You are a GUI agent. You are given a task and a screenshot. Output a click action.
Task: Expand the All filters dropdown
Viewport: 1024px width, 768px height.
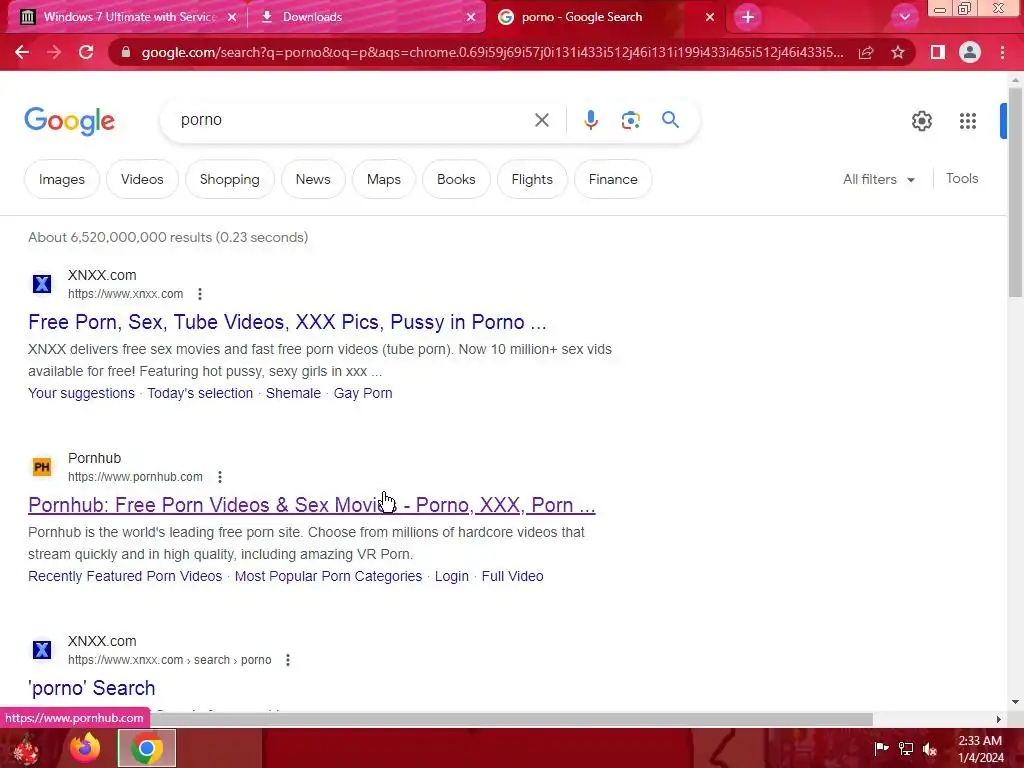tap(878, 179)
